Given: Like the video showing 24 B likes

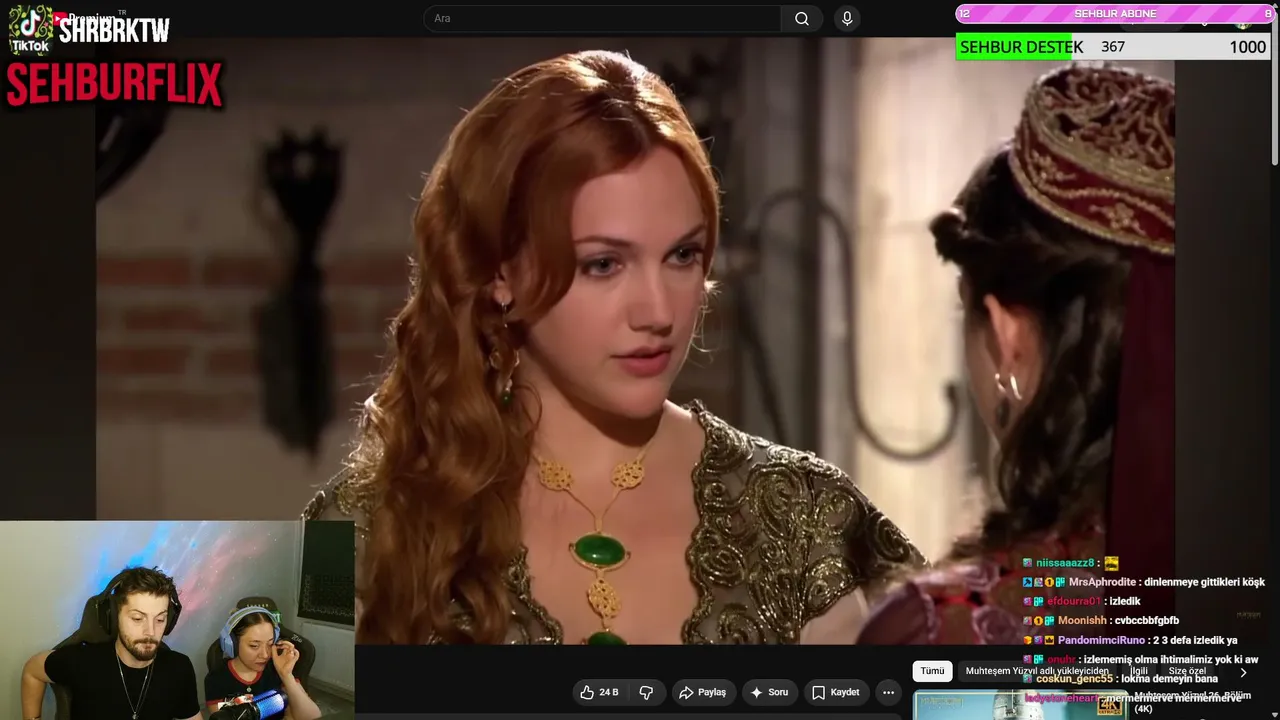Looking at the screenshot, I should [x=600, y=692].
